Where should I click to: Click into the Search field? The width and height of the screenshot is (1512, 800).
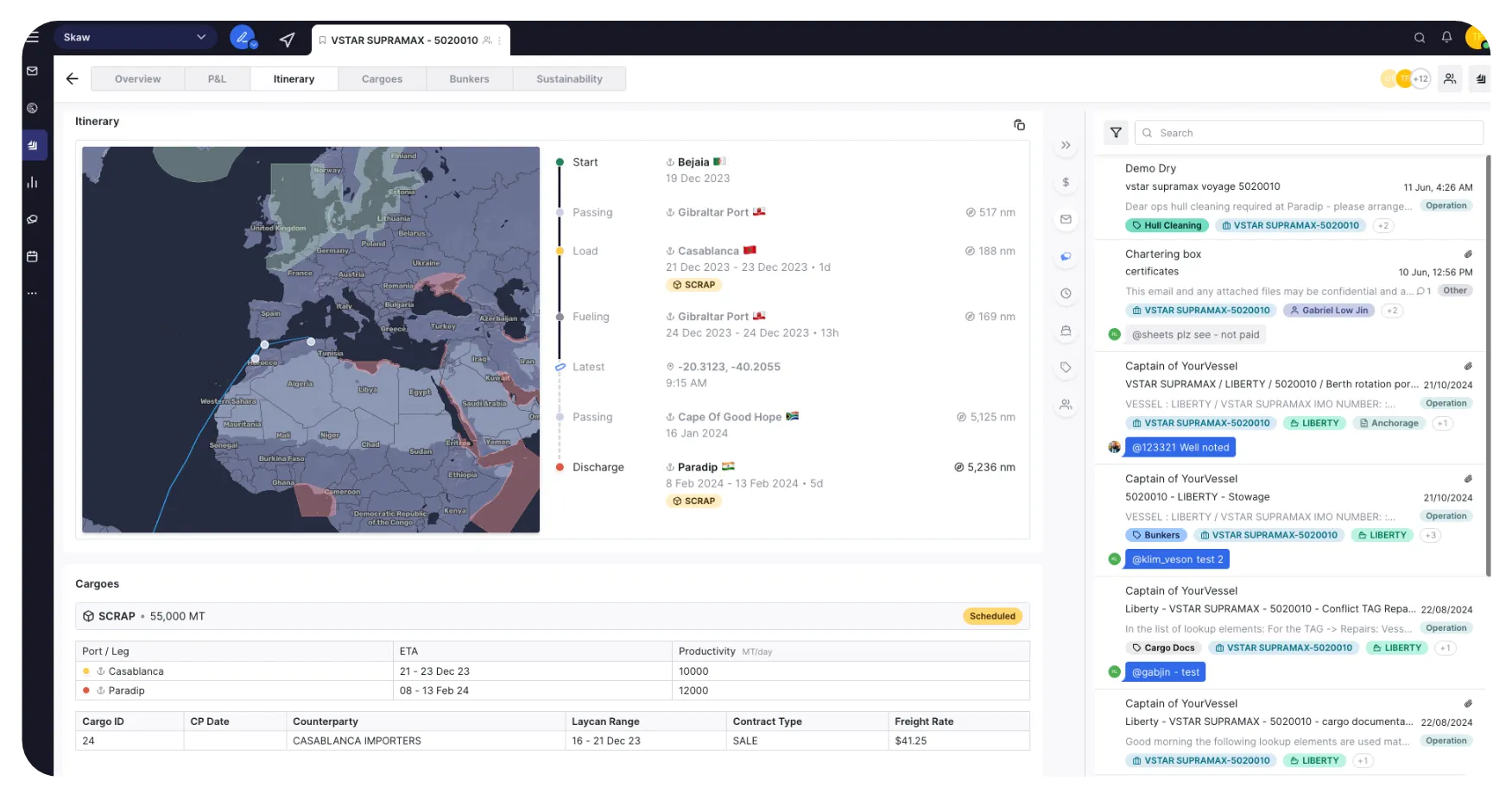click(x=1309, y=133)
